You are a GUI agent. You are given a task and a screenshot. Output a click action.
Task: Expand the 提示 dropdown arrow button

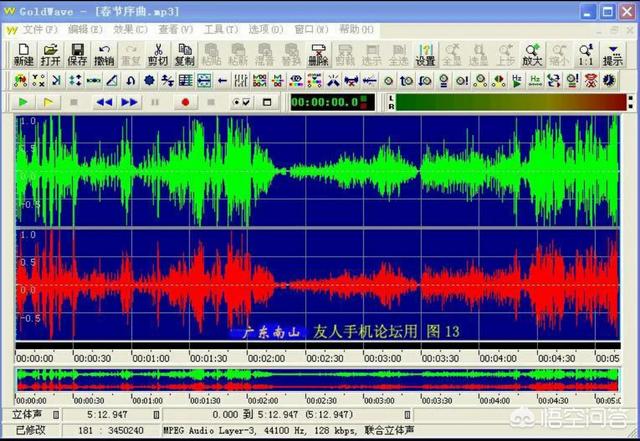[x=613, y=55]
